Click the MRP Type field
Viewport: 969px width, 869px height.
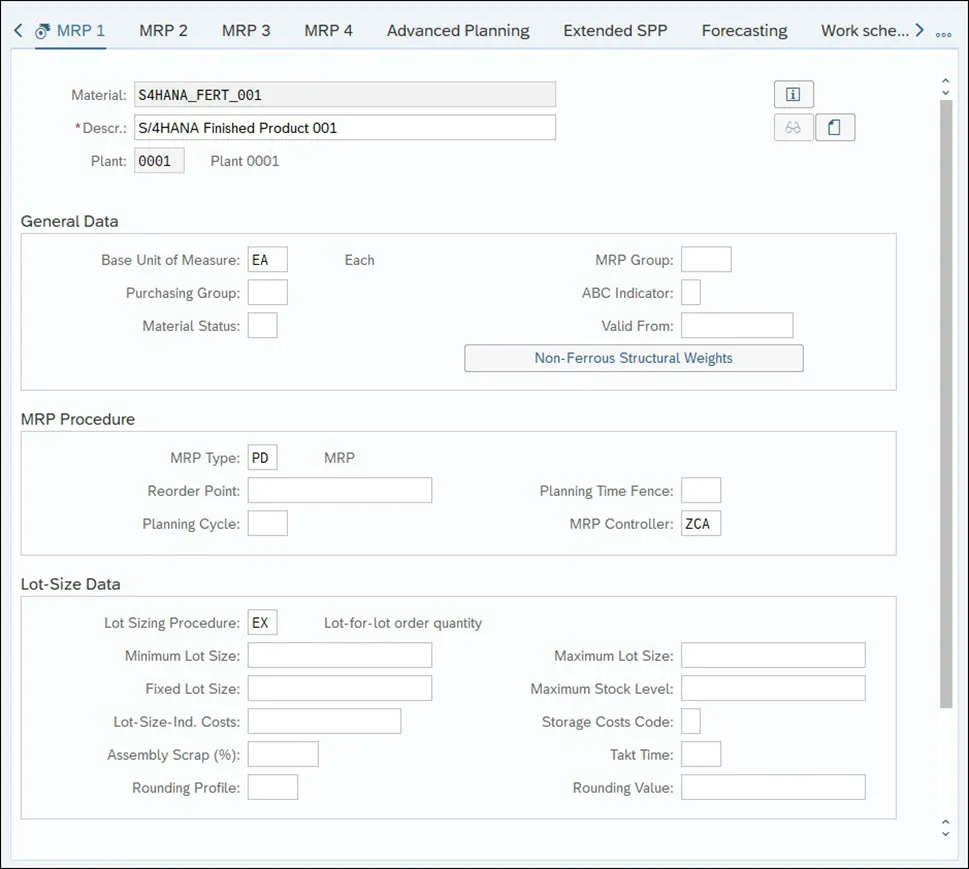(263, 458)
